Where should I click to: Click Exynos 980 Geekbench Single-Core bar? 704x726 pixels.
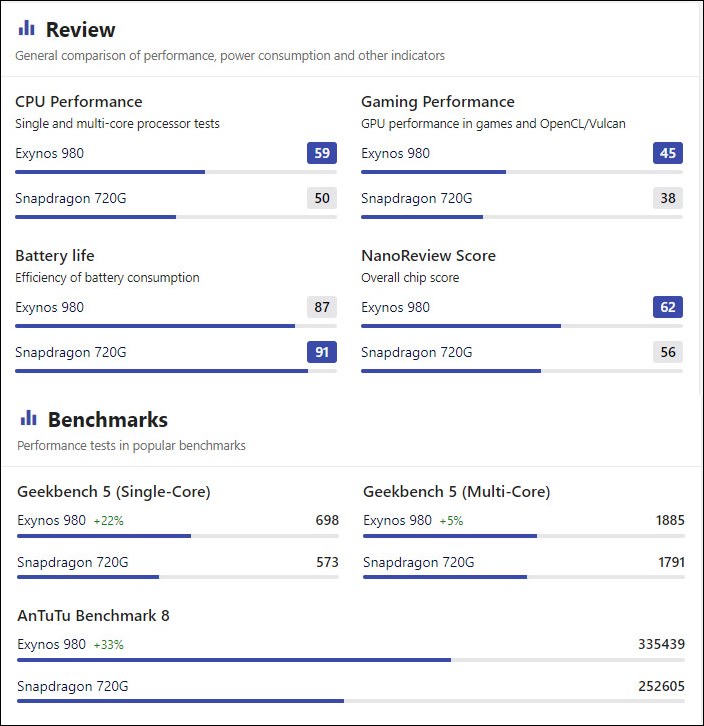coord(178,536)
